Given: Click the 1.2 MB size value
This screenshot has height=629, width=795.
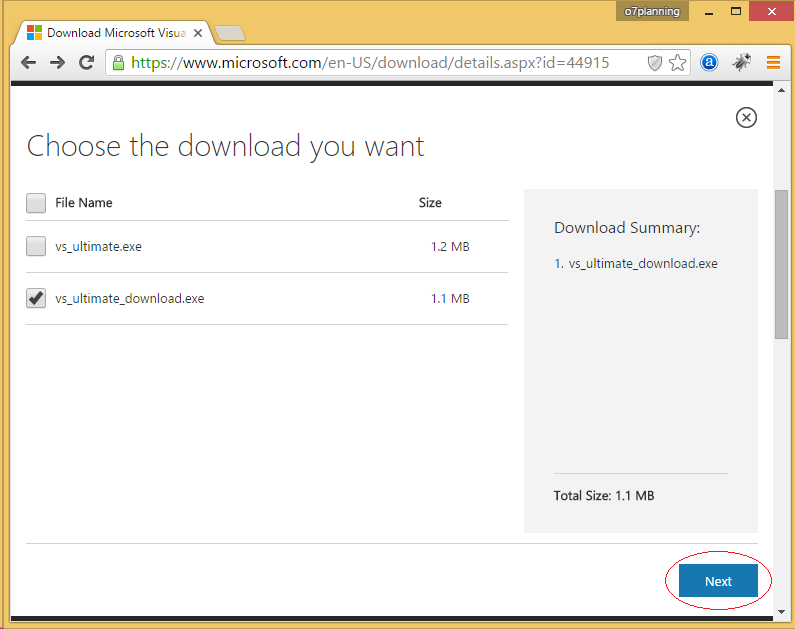Looking at the screenshot, I should [450, 247].
